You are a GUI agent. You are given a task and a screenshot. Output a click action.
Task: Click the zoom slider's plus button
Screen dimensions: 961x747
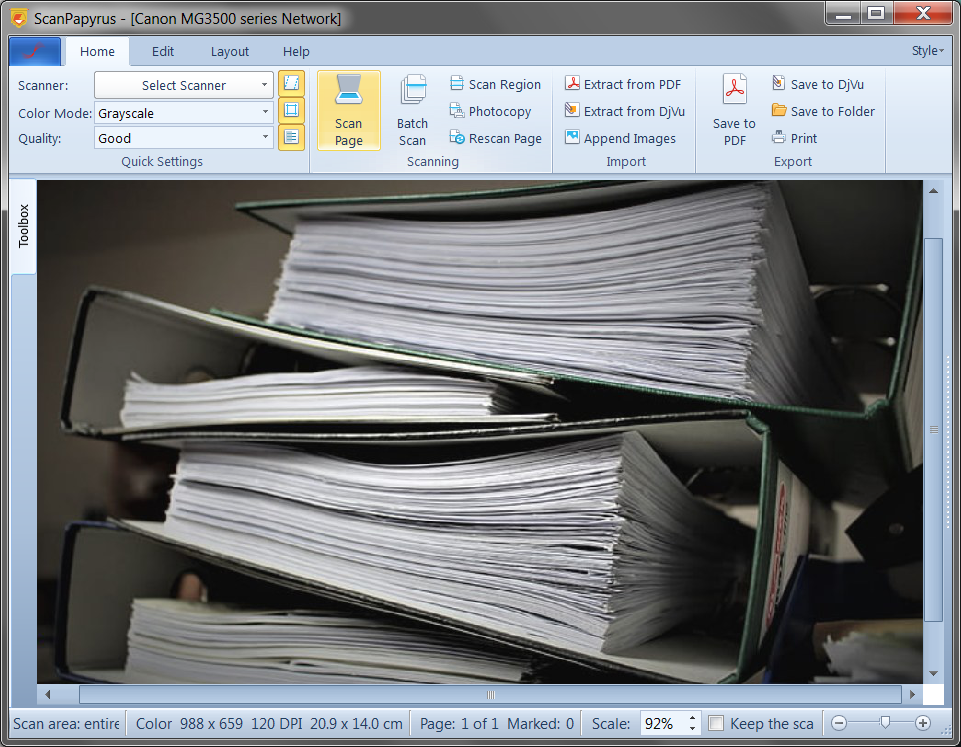point(922,723)
